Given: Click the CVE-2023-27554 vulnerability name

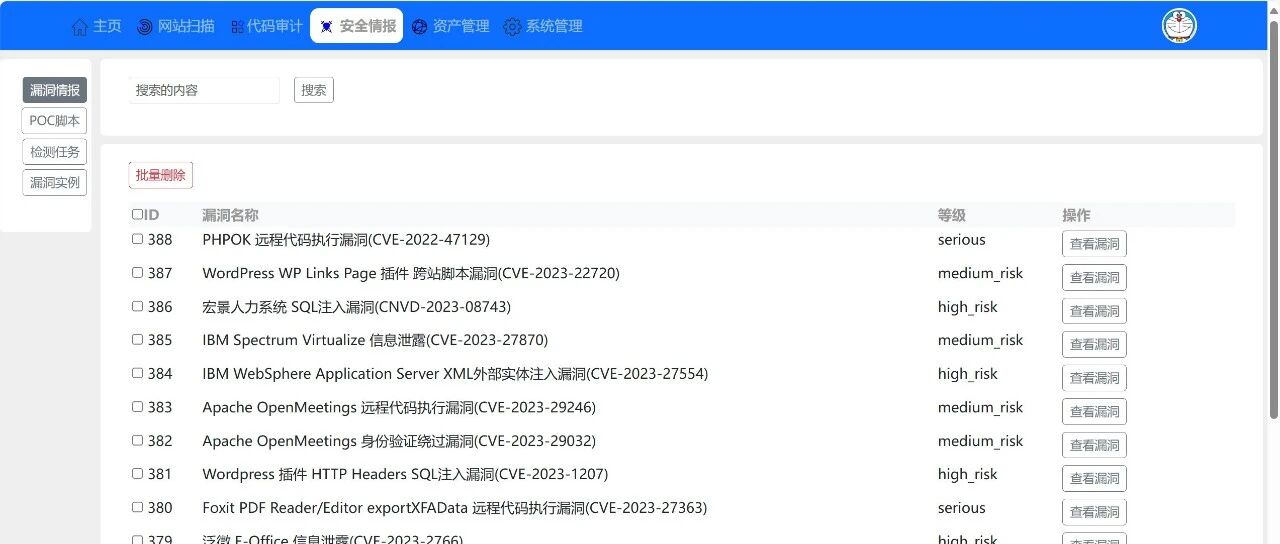Looking at the screenshot, I should pyautogui.click(x=455, y=374).
